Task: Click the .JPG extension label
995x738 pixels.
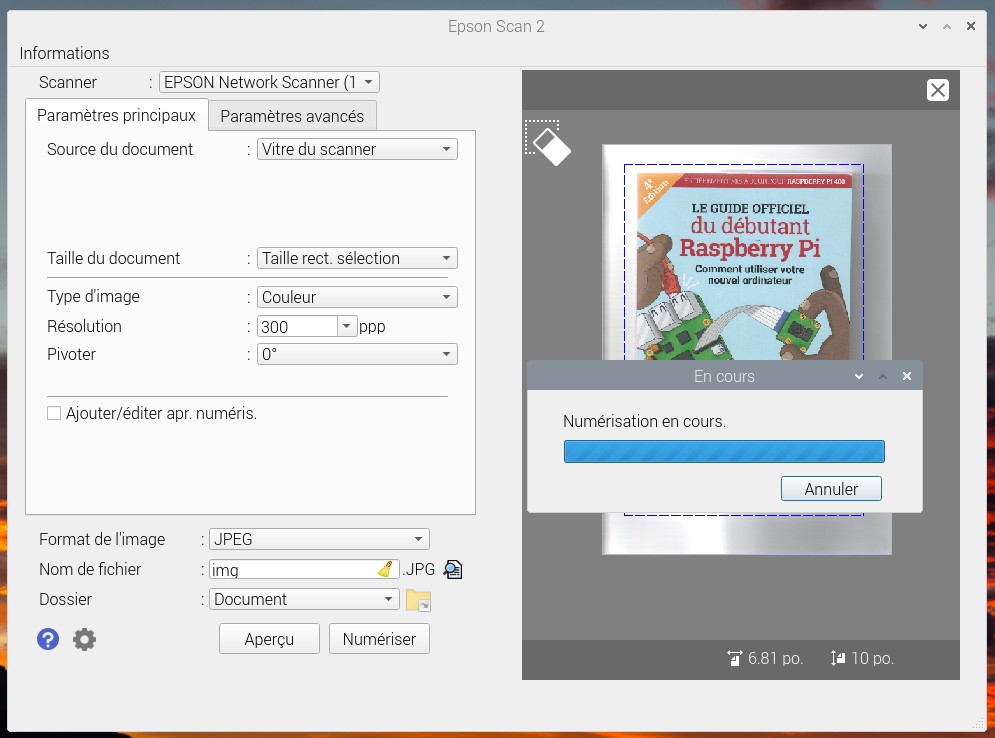Action: coord(419,569)
